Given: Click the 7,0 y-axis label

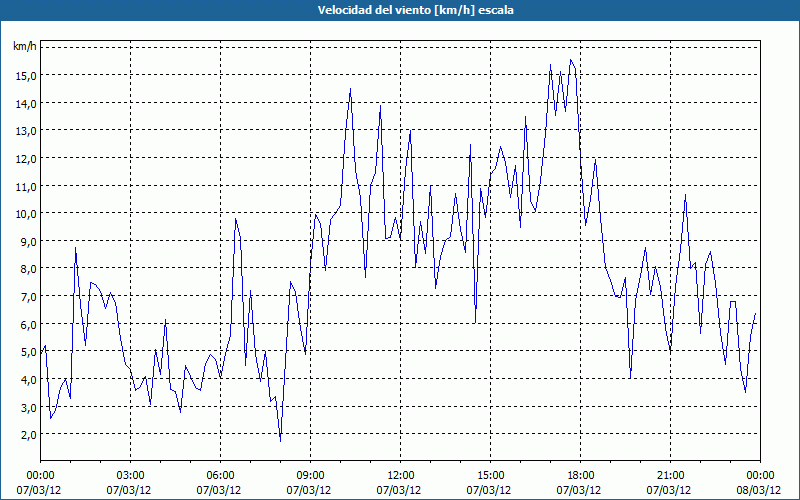Looking at the screenshot, I should point(29,297).
